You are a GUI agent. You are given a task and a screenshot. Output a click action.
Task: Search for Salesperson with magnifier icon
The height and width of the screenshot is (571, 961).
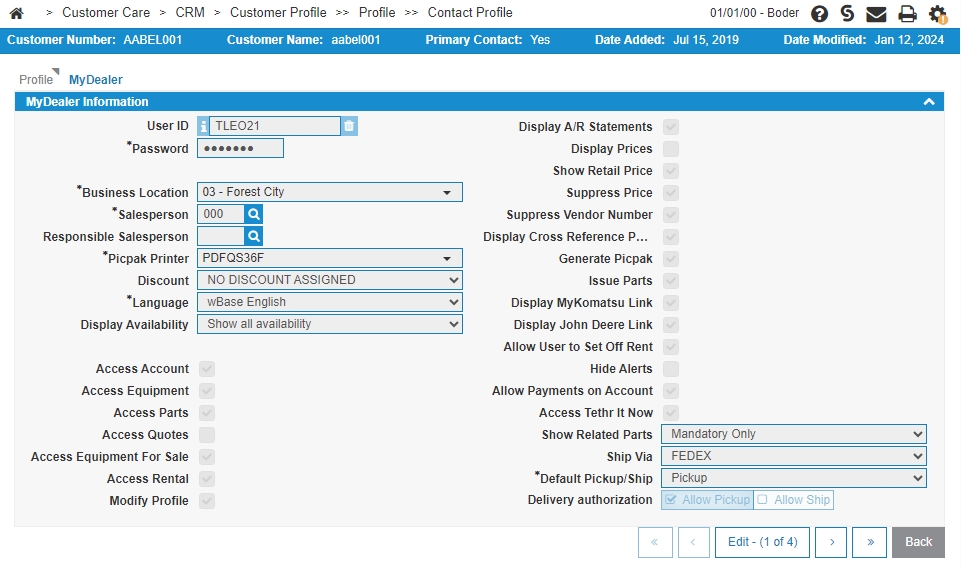click(x=254, y=214)
